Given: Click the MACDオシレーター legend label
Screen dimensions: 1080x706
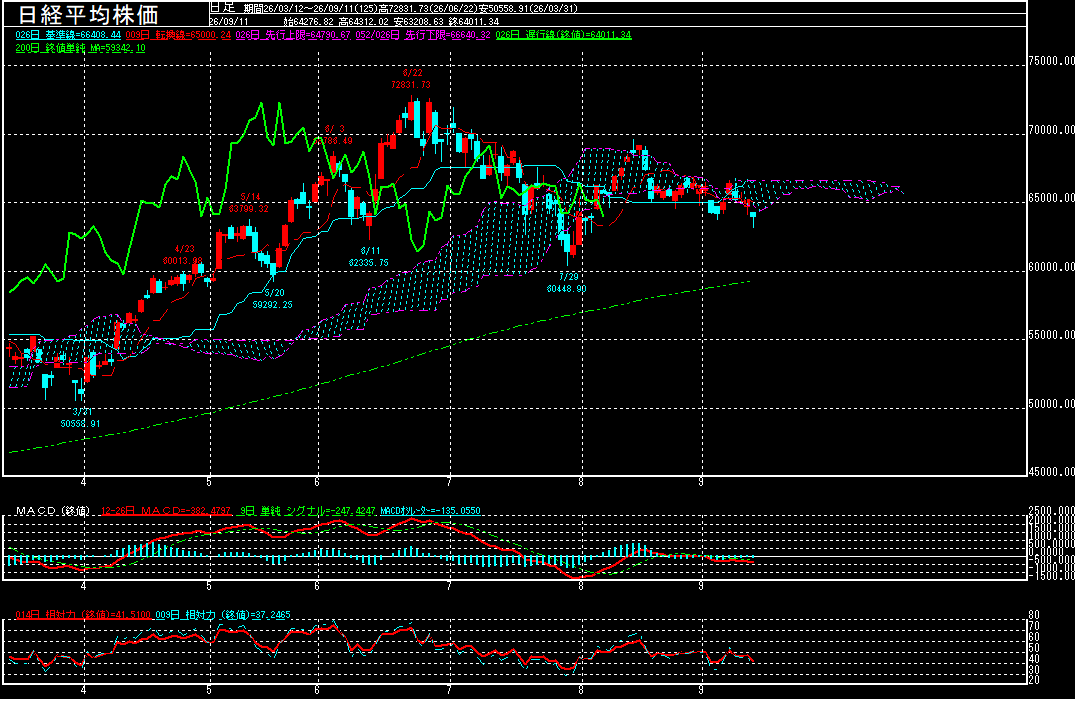Looking at the screenshot, I should (x=430, y=511).
